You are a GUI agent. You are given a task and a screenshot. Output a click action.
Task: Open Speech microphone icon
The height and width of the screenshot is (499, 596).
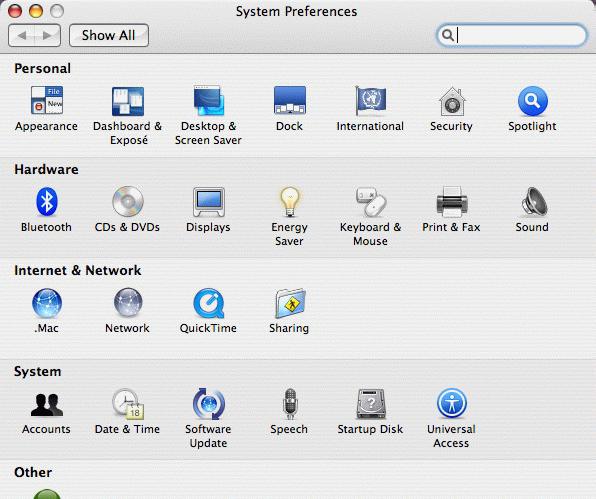click(290, 404)
